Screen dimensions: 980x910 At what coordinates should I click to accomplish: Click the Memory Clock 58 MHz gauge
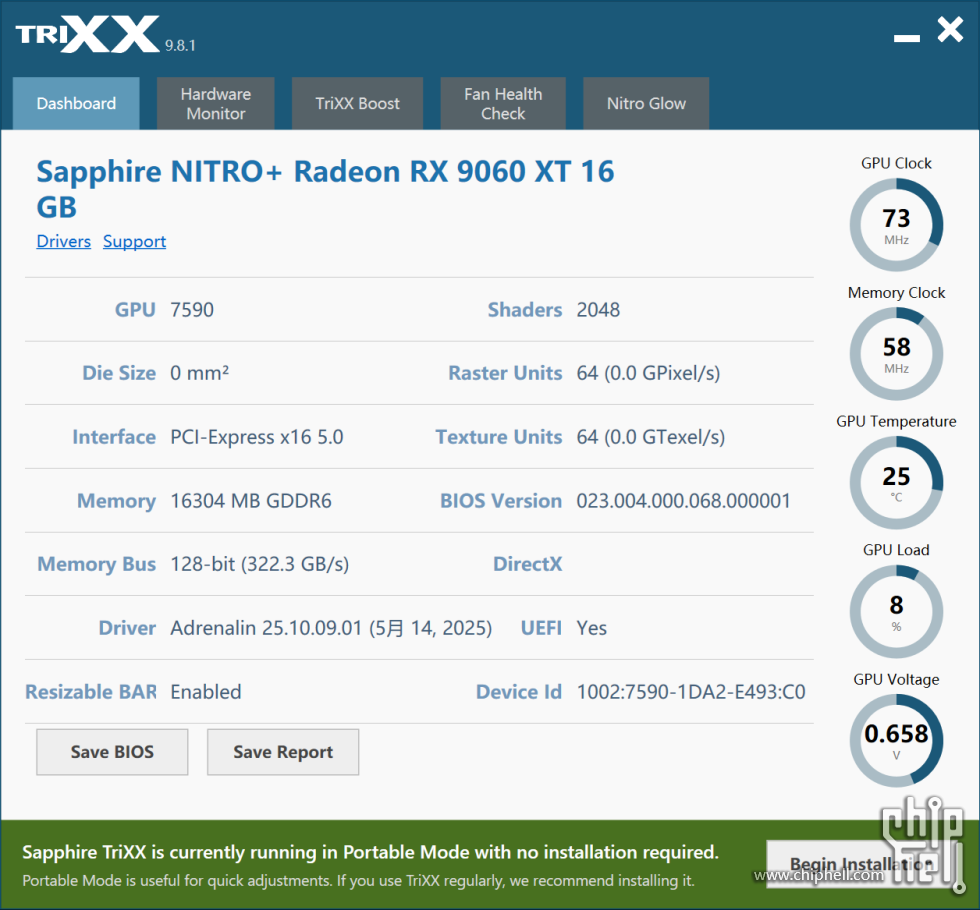click(x=896, y=354)
